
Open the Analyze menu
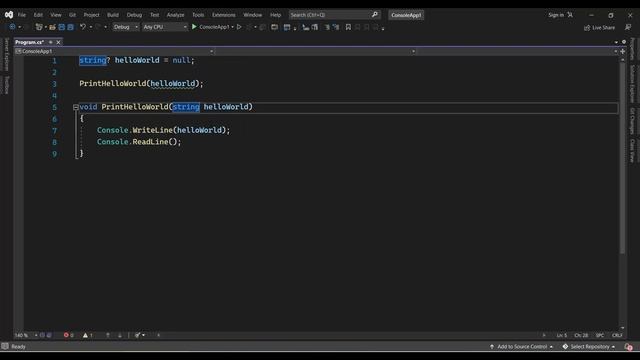point(176,15)
